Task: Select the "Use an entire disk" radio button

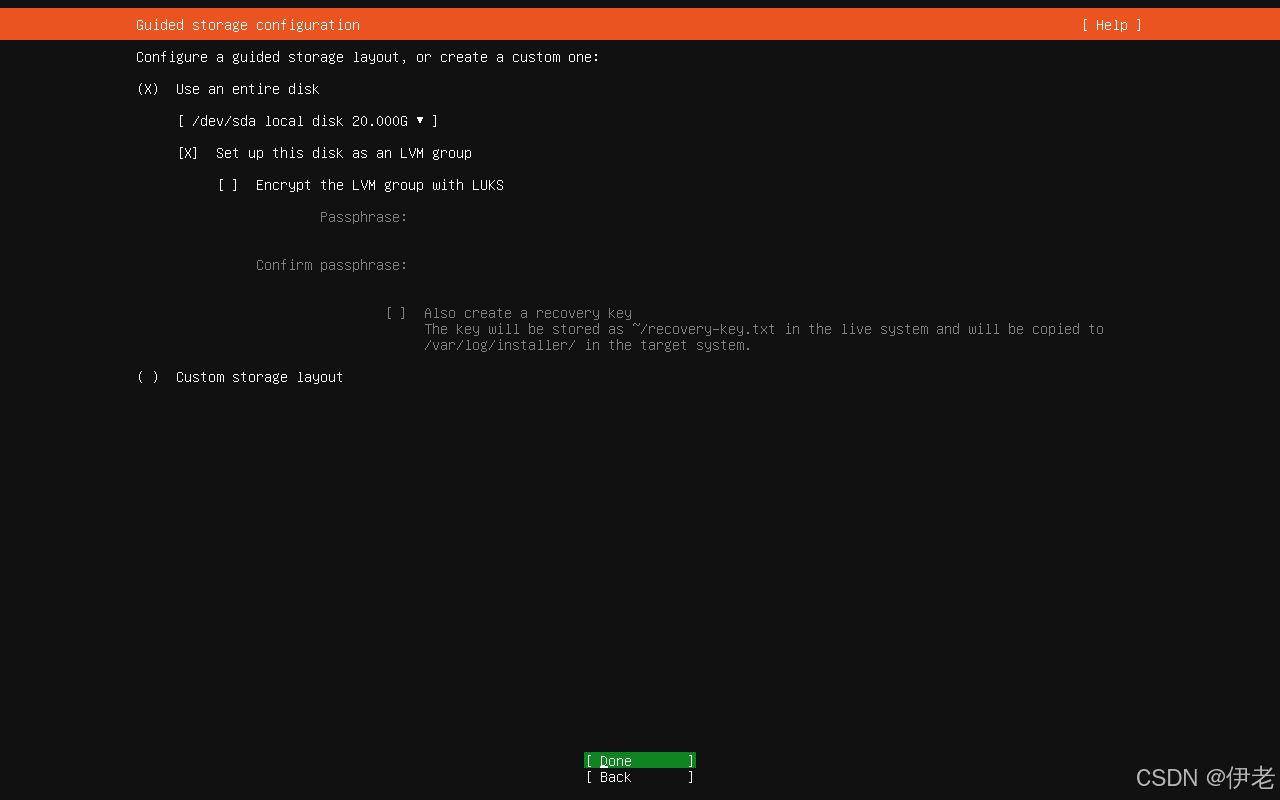Action: [148, 89]
